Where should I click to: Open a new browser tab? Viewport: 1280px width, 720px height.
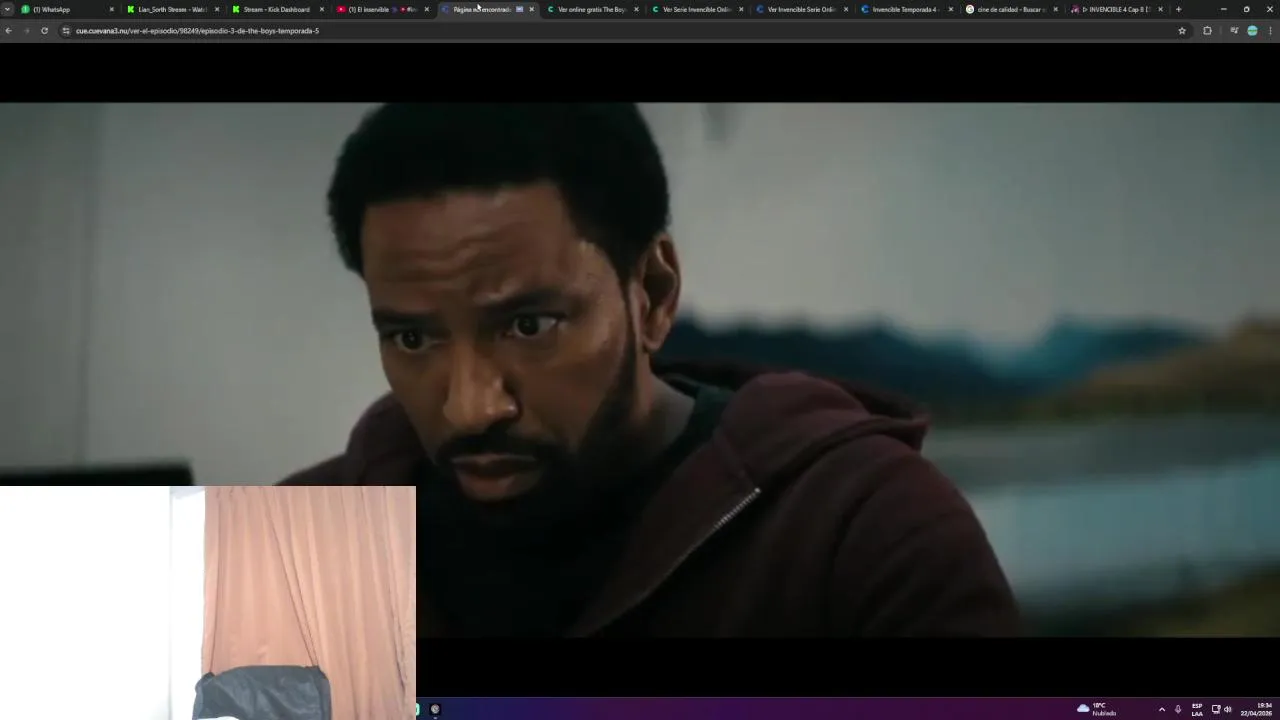tap(1178, 9)
